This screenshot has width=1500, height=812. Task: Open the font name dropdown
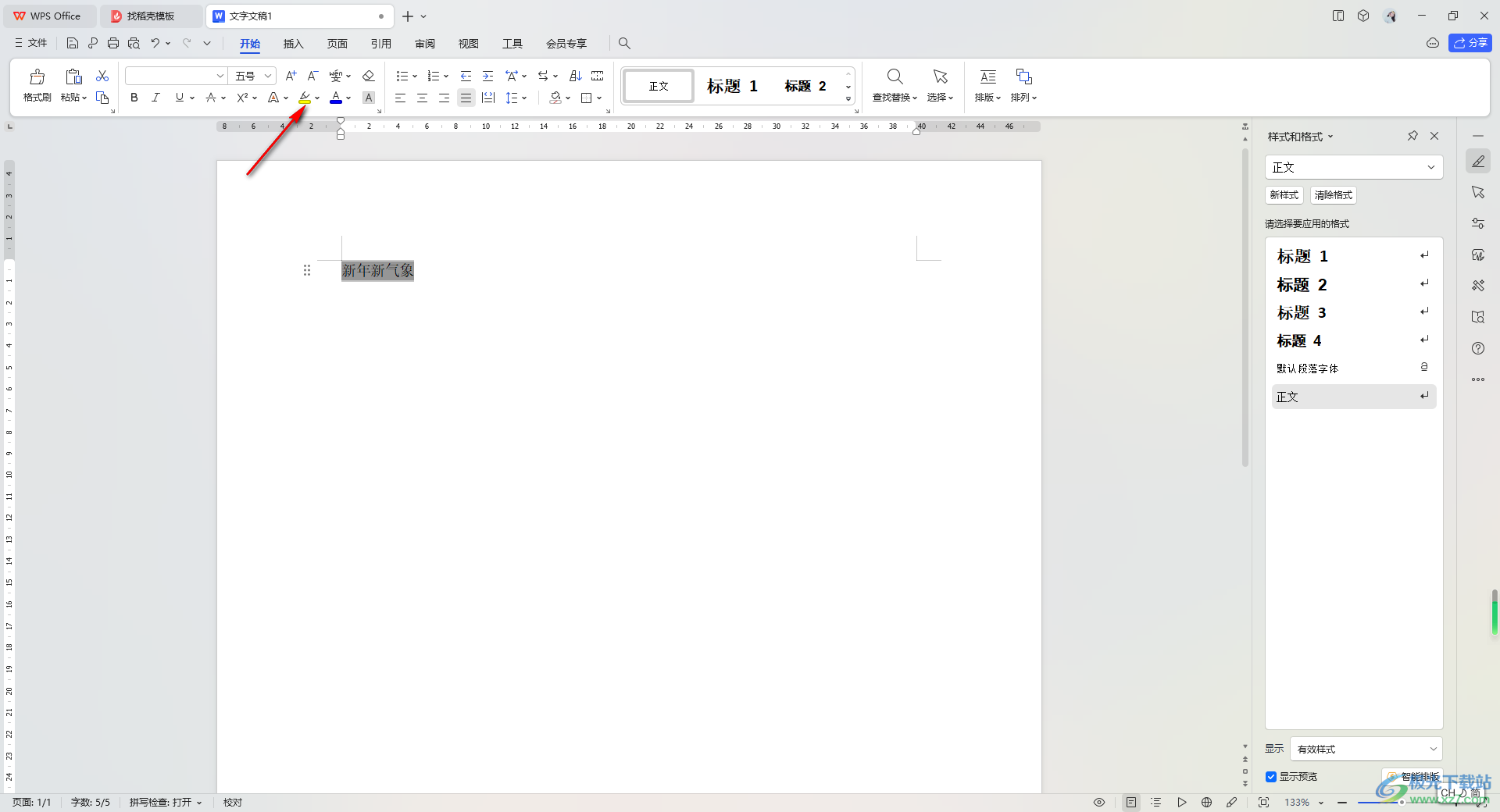tap(220, 76)
